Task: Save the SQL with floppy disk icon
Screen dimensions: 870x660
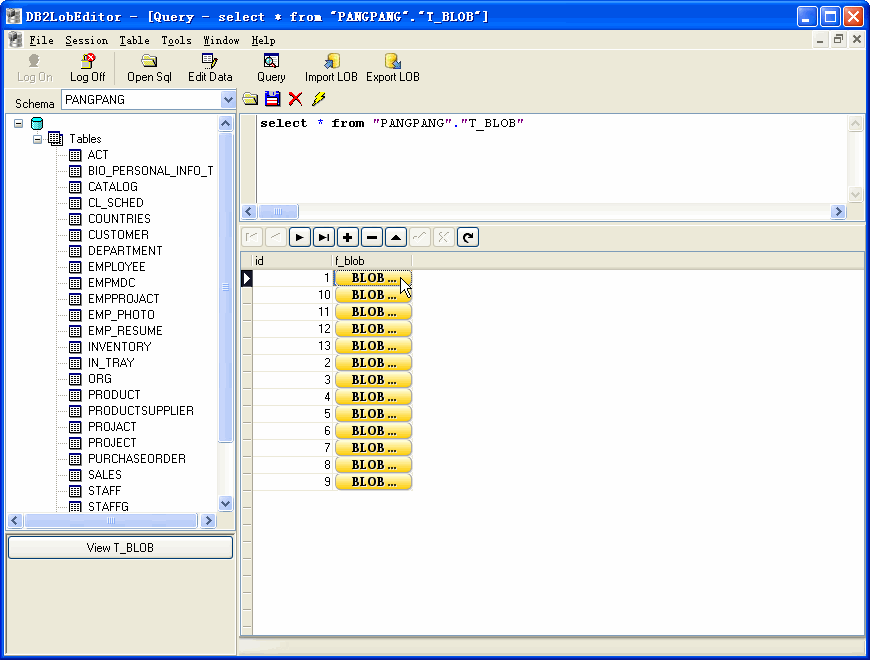Action: [272, 99]
